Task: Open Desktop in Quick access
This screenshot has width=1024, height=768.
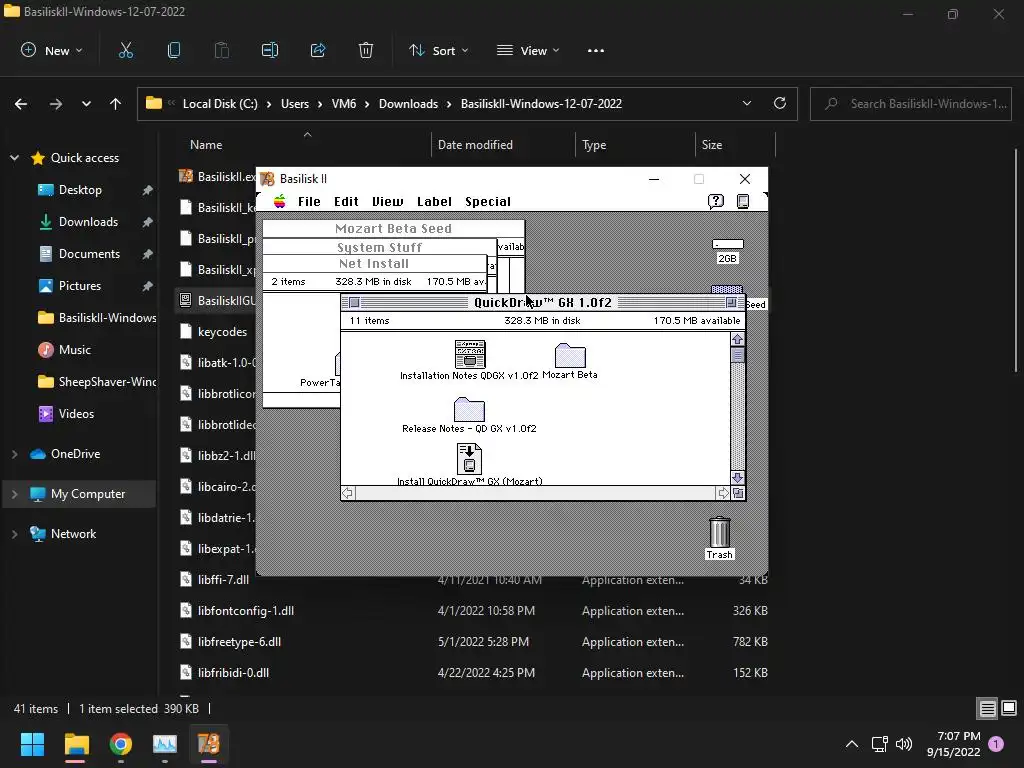Action: 80,189
